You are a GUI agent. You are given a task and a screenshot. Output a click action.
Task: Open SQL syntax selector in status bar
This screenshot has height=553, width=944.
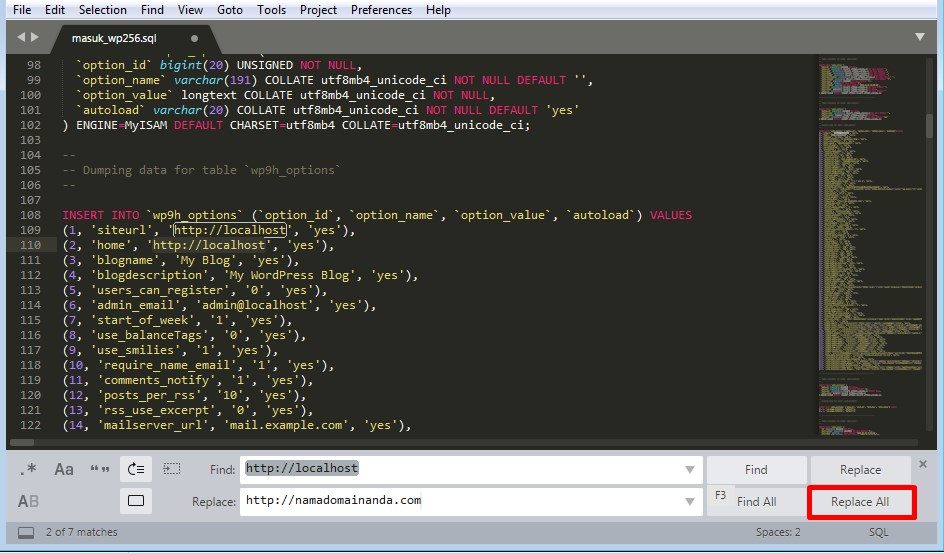(x=879, y=533)
